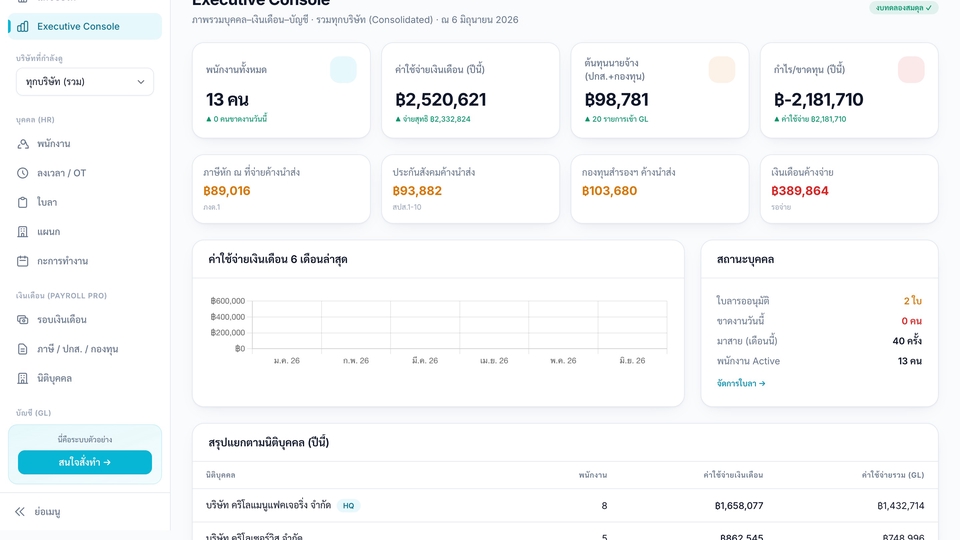Click the พนักงาน people icon in sidebar
The width and height of the screenshot is (960, 540).
tap(23, 144)
